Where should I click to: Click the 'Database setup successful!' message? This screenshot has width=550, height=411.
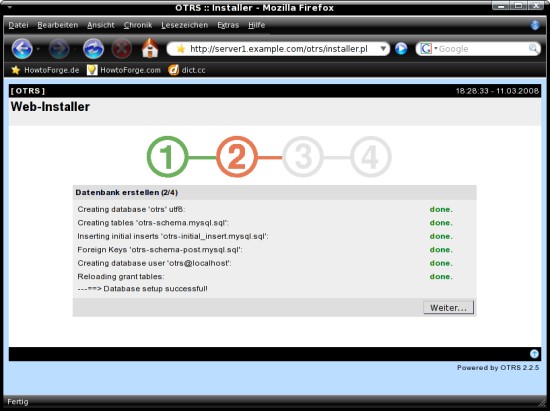[x=142, y=289]
